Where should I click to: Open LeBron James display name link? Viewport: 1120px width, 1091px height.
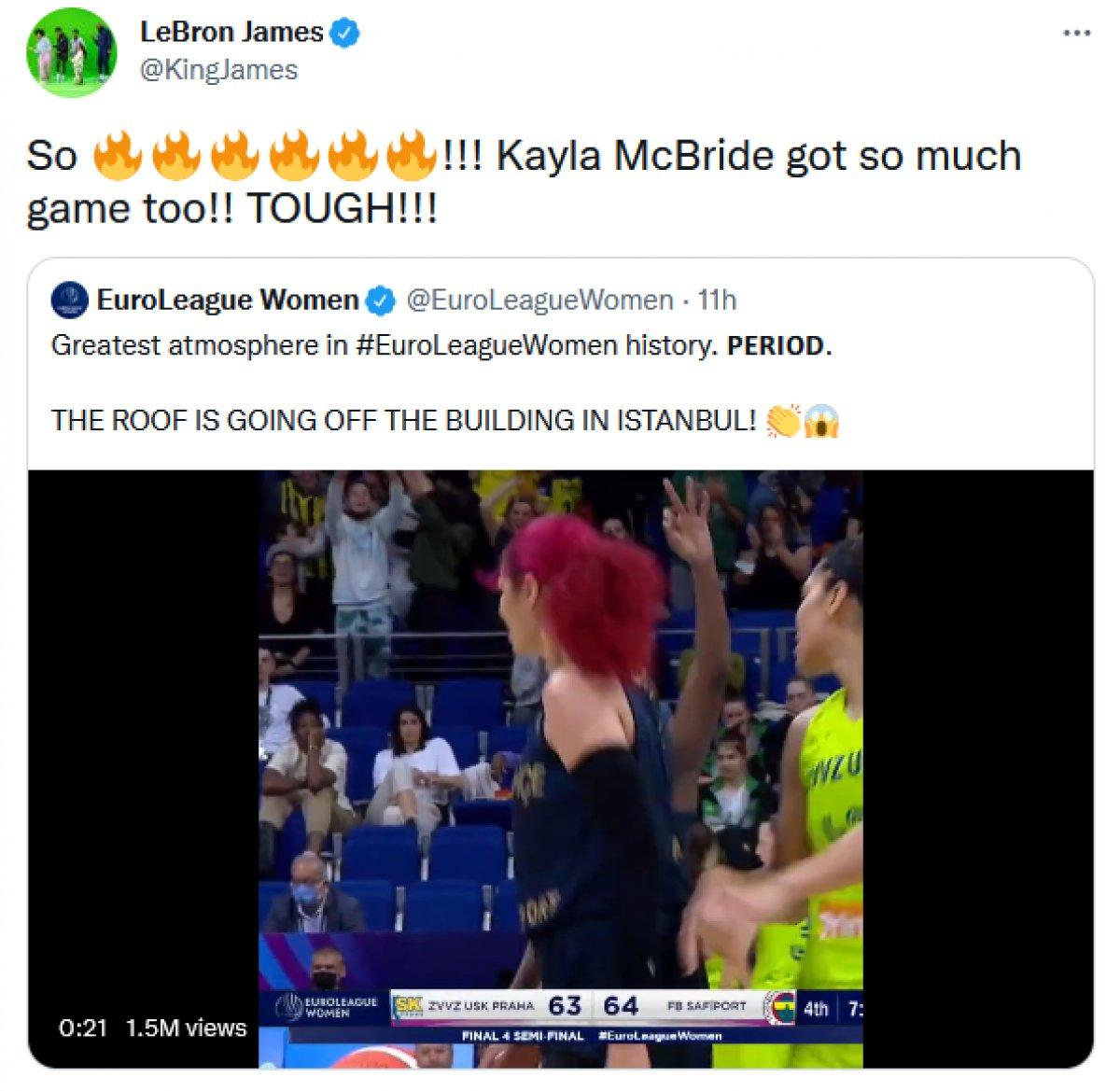pyautogui.click(x=231, y=33)
